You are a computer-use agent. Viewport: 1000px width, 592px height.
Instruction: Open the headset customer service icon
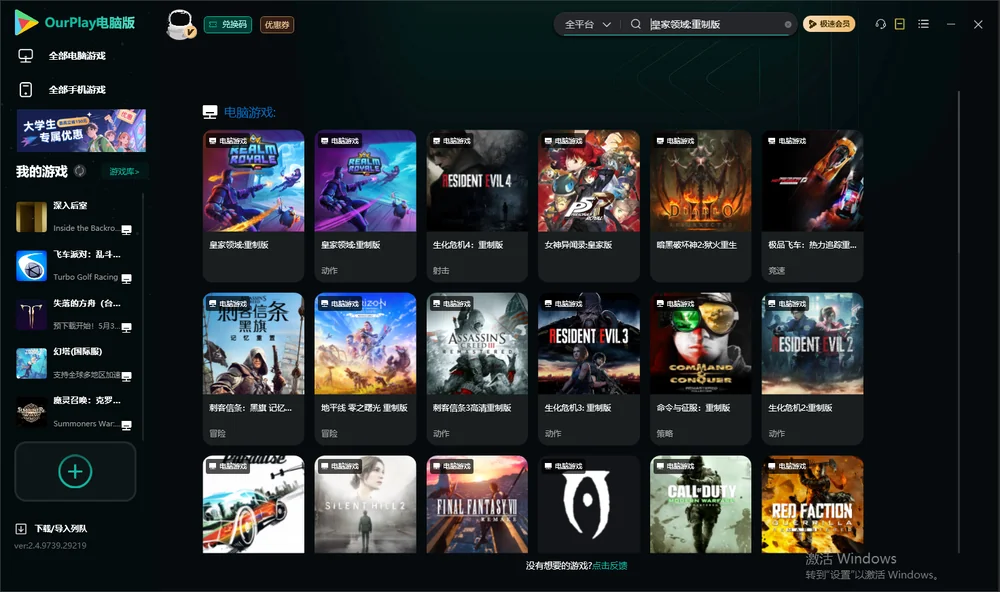(x=881, y=24)
